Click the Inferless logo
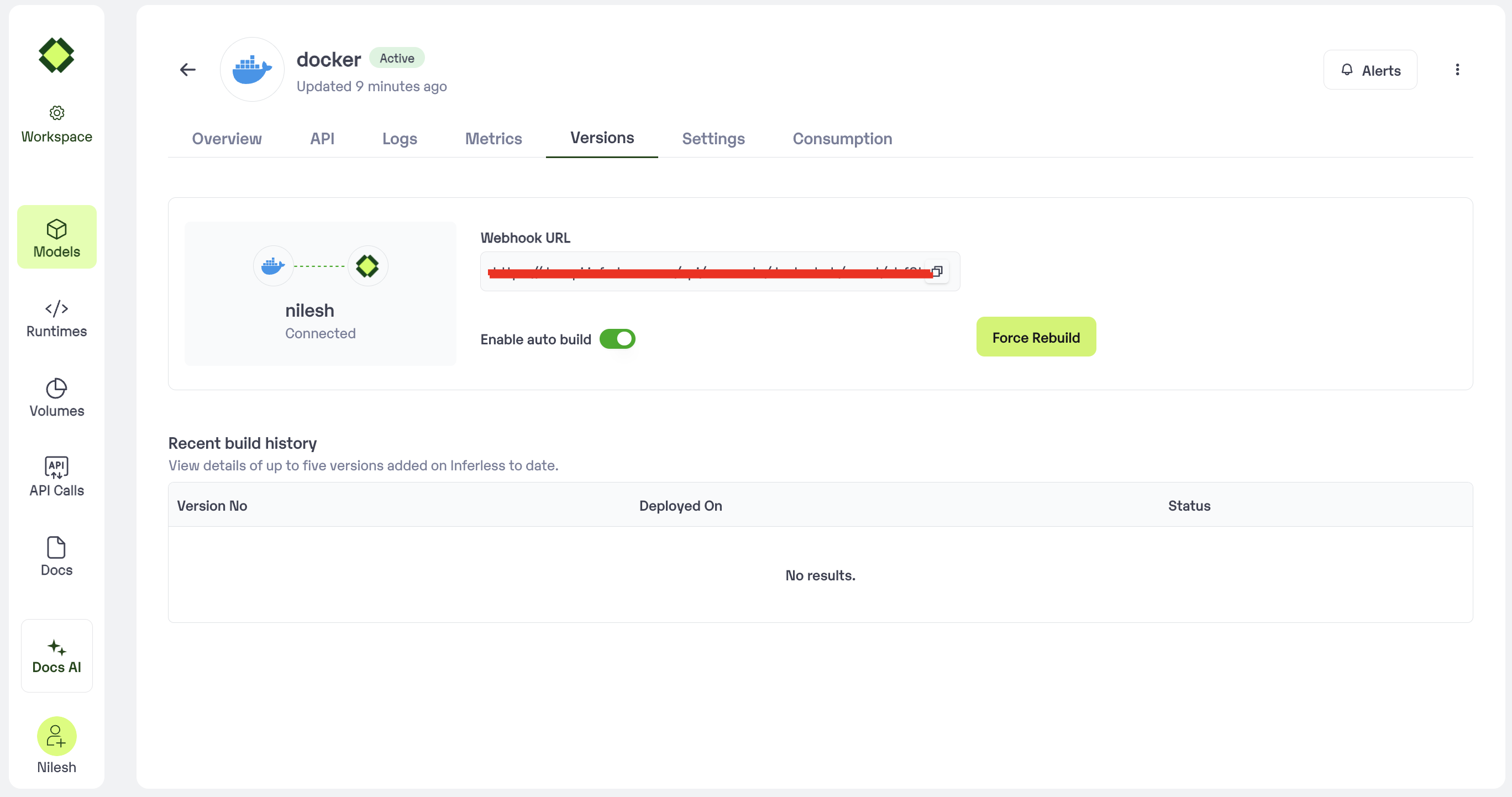 click(x=56, y=55)
